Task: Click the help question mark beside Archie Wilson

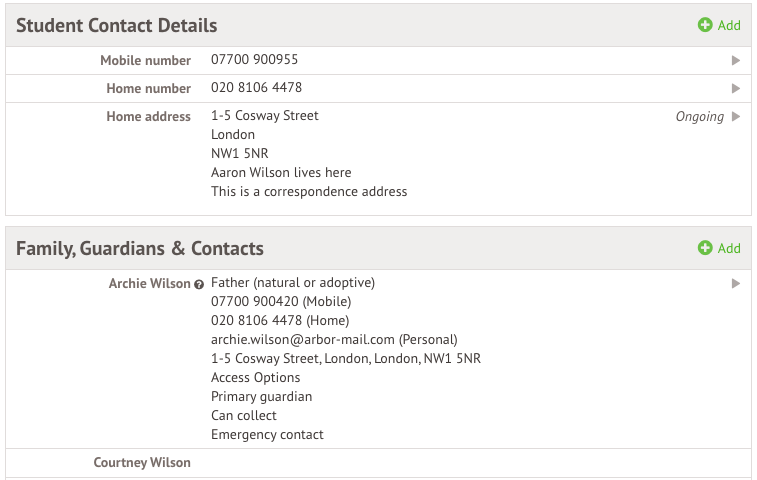Action: (x=198, y=284)
